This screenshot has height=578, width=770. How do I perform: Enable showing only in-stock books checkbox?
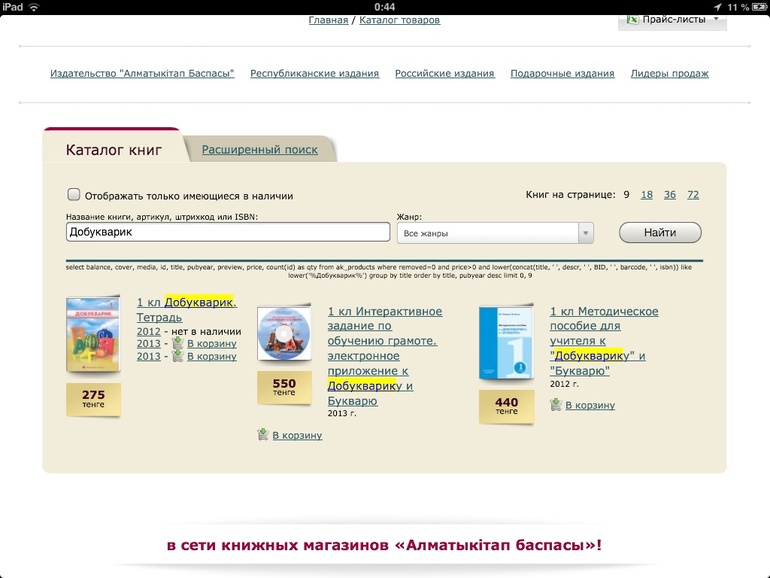(74, 195)
